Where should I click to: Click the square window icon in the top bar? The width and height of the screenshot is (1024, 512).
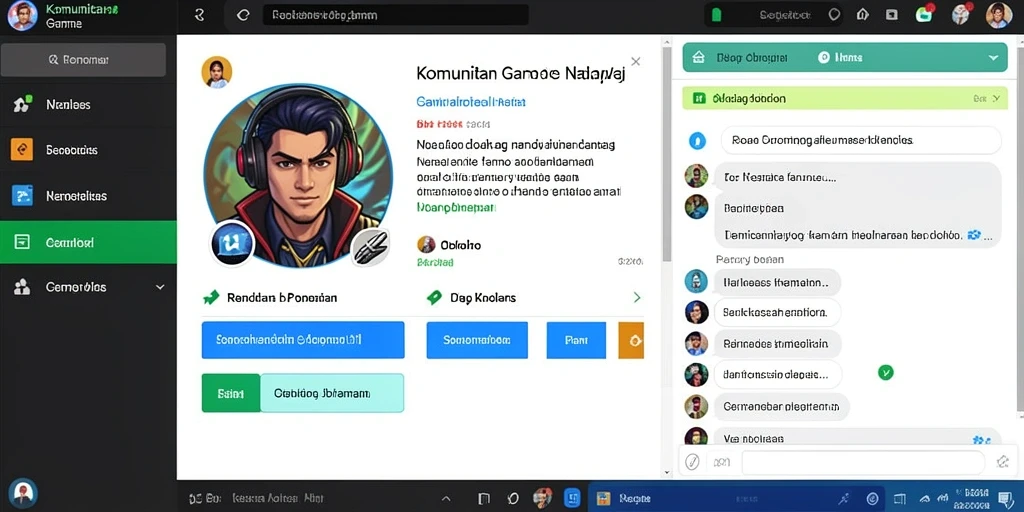point(891,14)
